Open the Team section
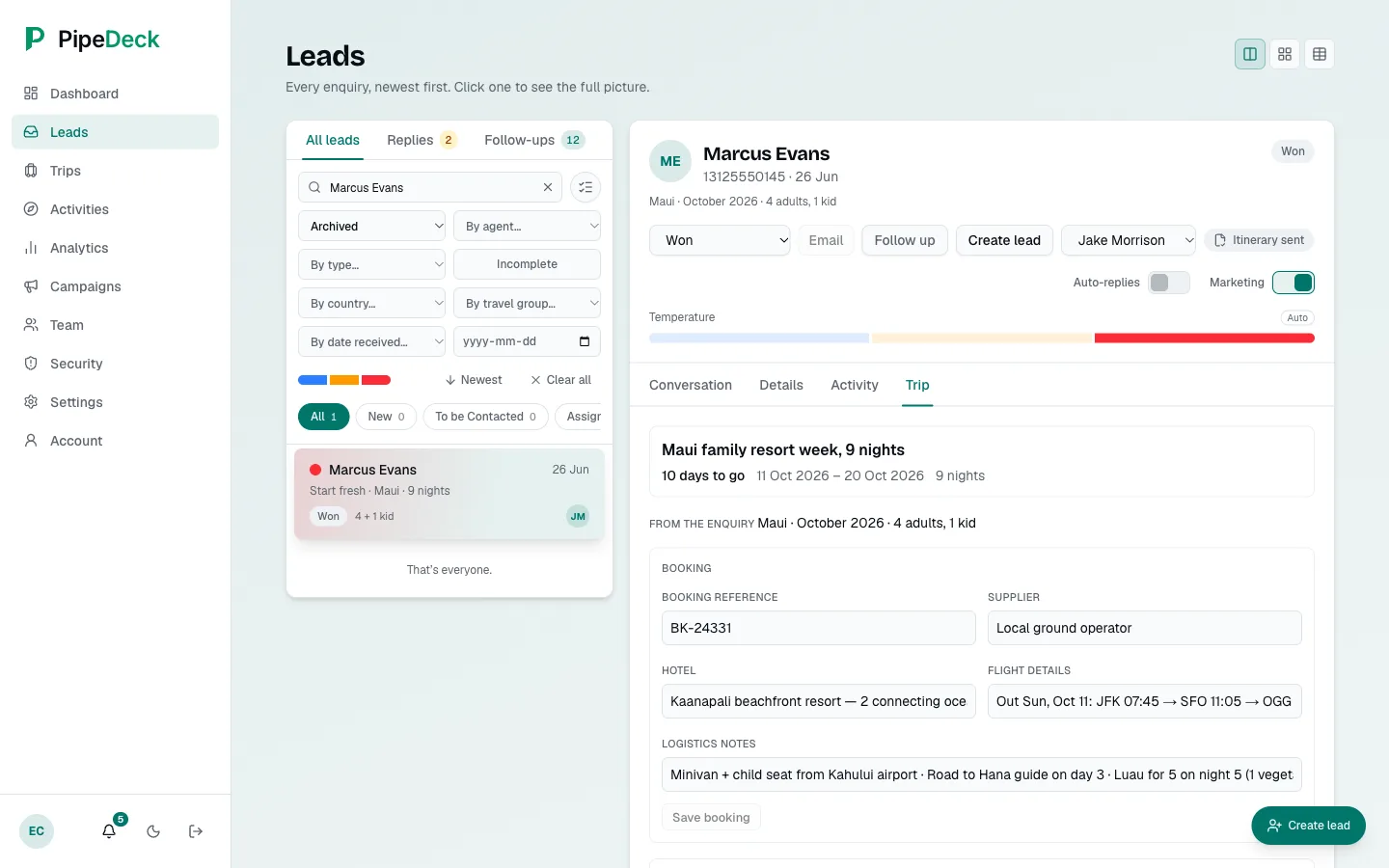 pyautogui.click(x=115, y=325)
